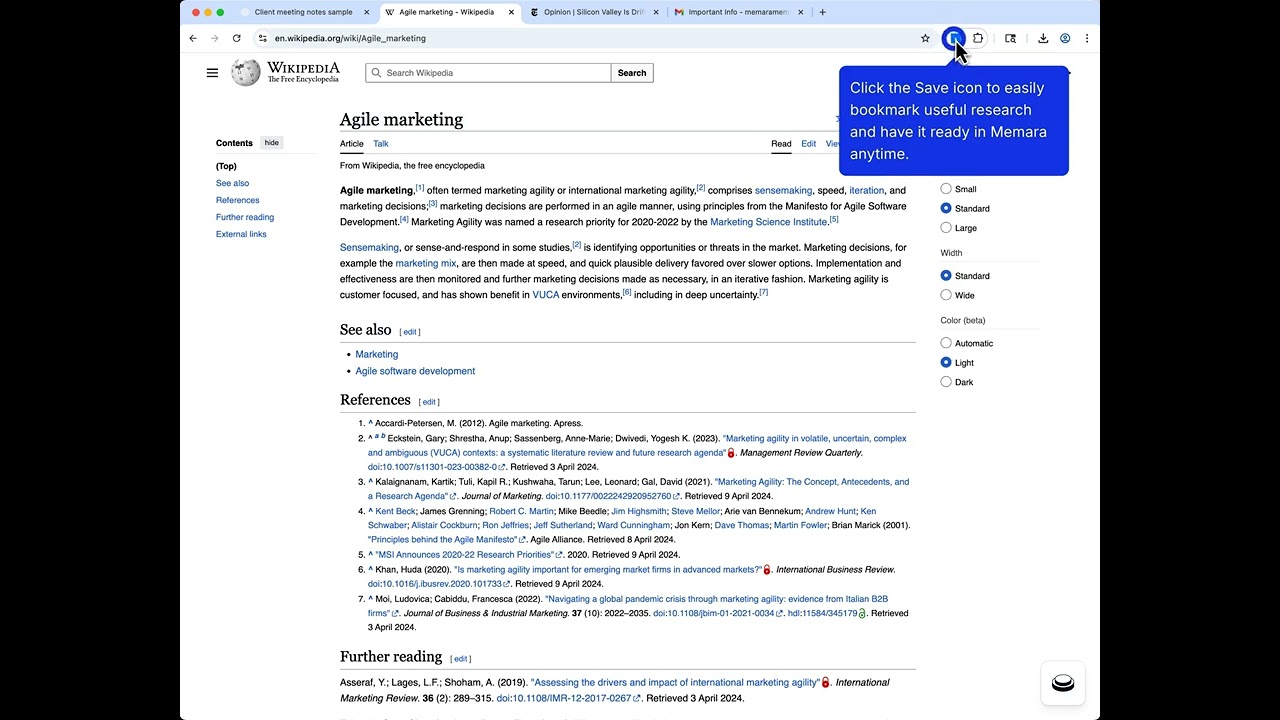
Task: Open 'MSI Announces 2020-22 Research Priorities' link
Action: click(464, 555)
